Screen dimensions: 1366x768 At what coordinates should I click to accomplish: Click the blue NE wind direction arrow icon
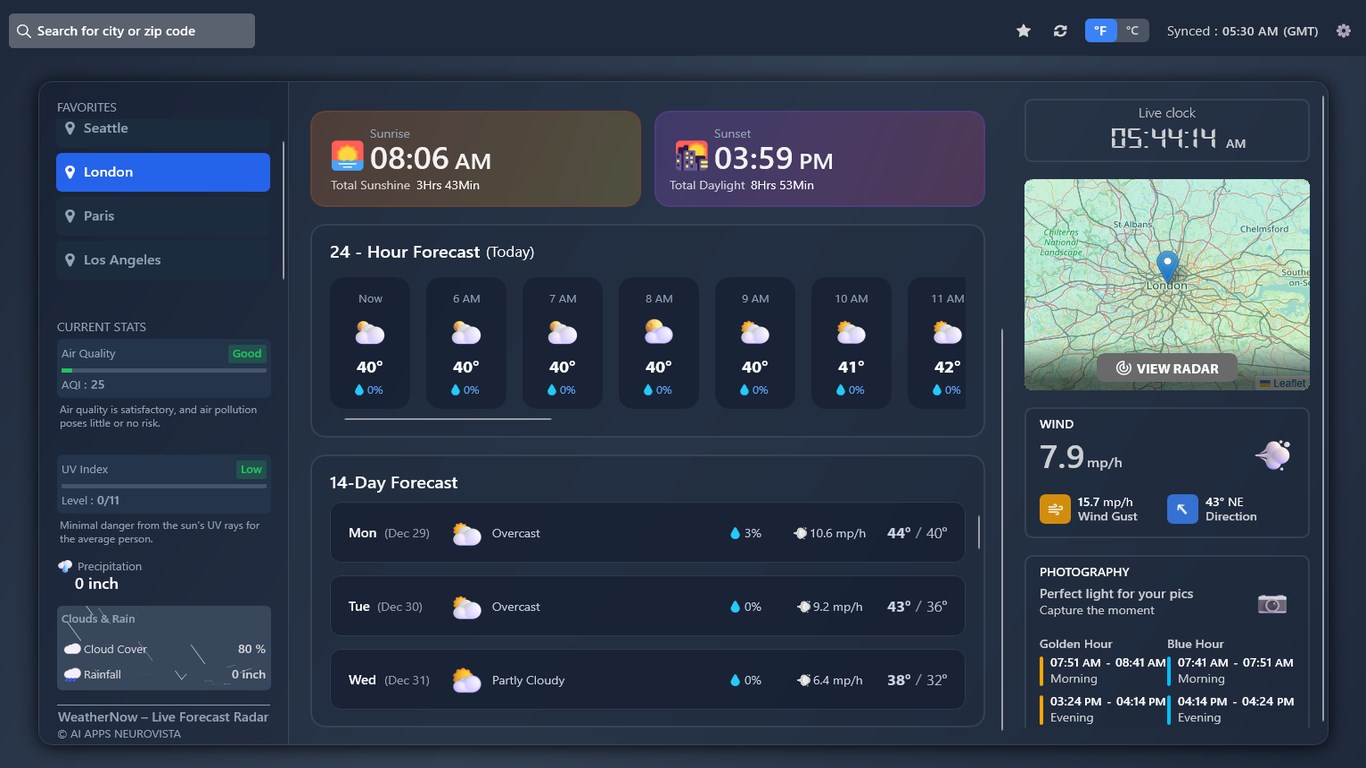(1182, 509)
